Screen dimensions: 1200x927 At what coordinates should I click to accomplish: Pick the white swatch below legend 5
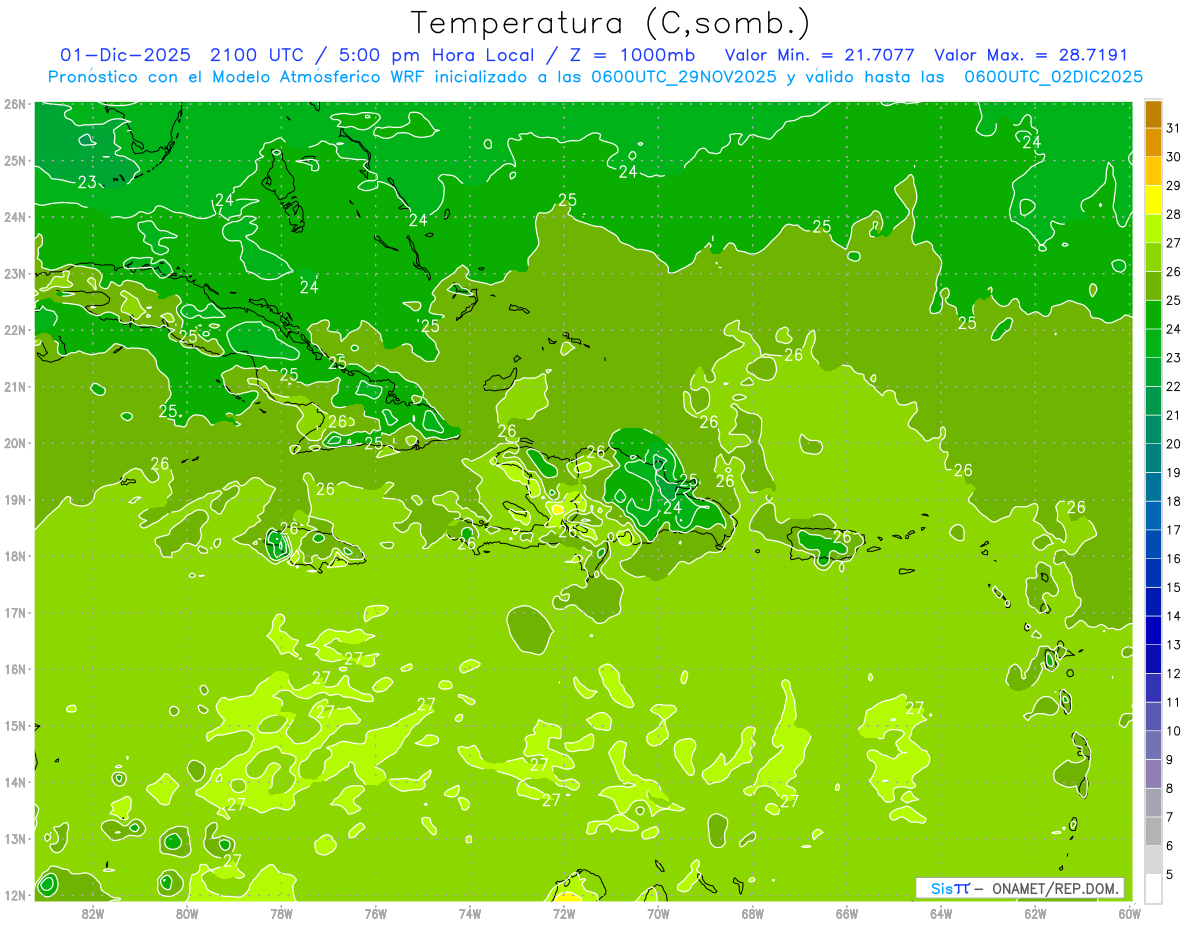point(1153,888)
